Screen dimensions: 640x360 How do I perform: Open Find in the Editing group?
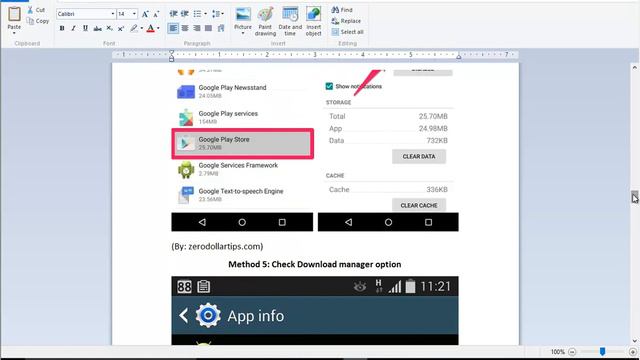[x=342, y=10]
